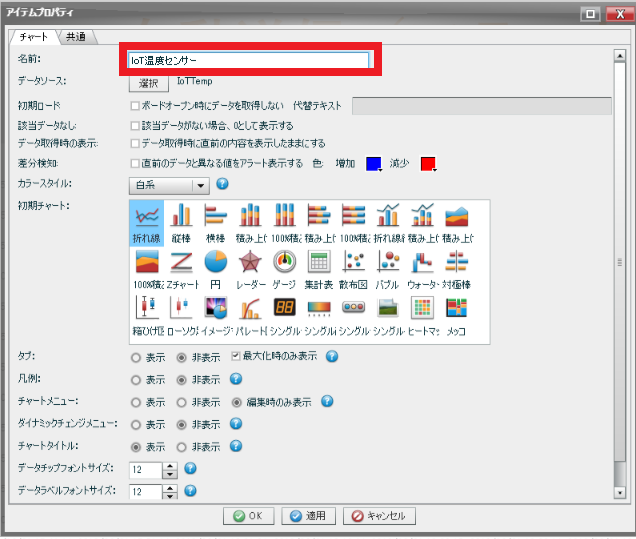The image size is (636, 539).
Task: Select the 箱ひげ図 box plot icon
Action: pos(146,316)
